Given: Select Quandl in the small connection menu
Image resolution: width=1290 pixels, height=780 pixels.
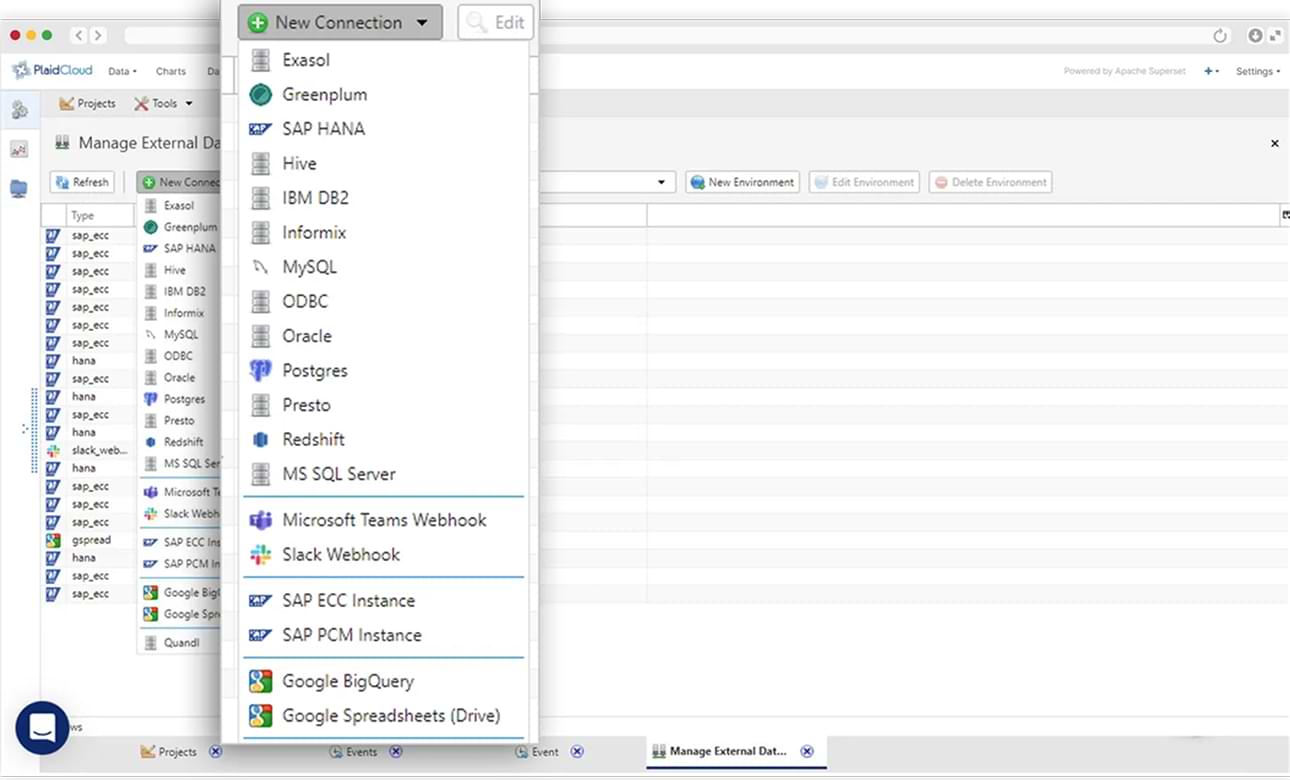Looking at the screenshot, I should [x=179, y=643].
